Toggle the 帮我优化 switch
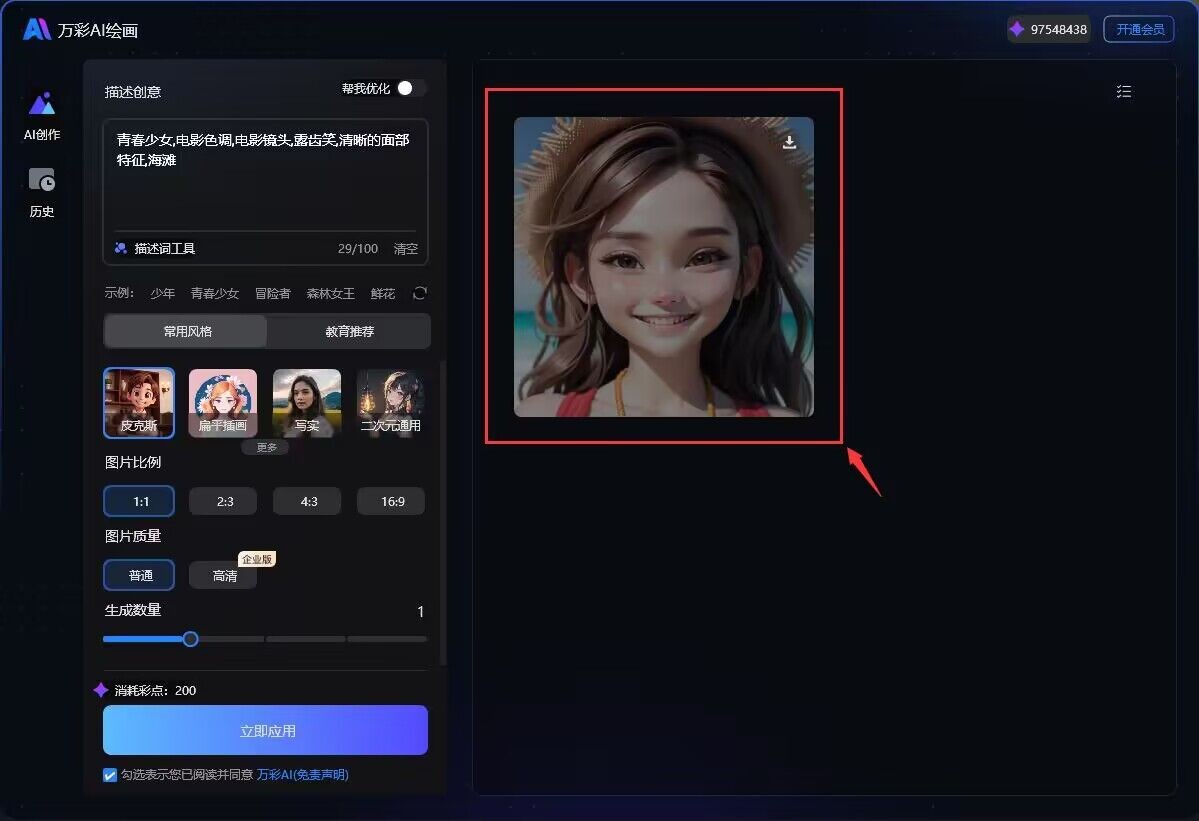1199x821 pixels. (410, 88)
